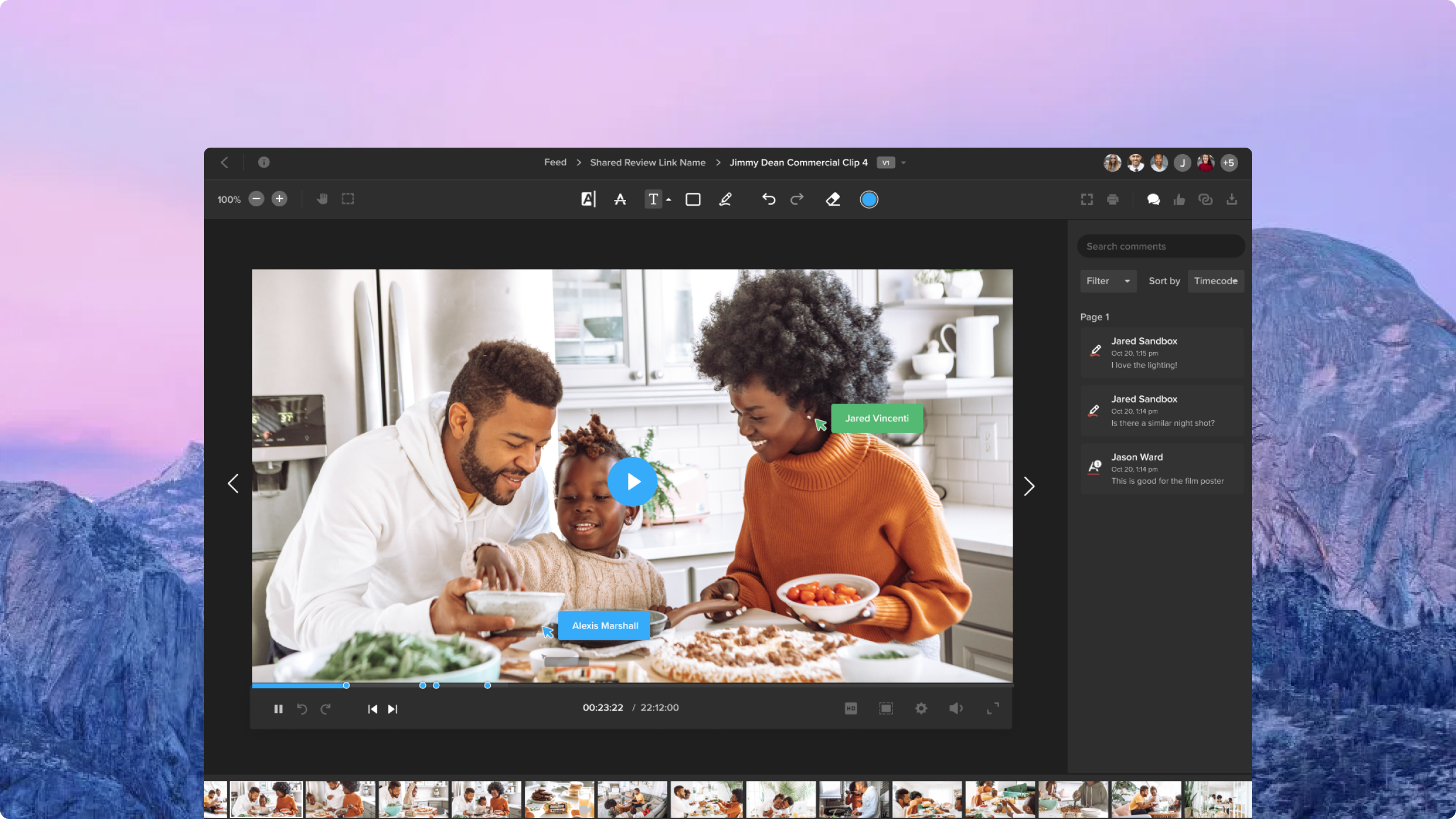Click the download icon in toolbar
The image size is (1456, 819).
(1232, 200)
